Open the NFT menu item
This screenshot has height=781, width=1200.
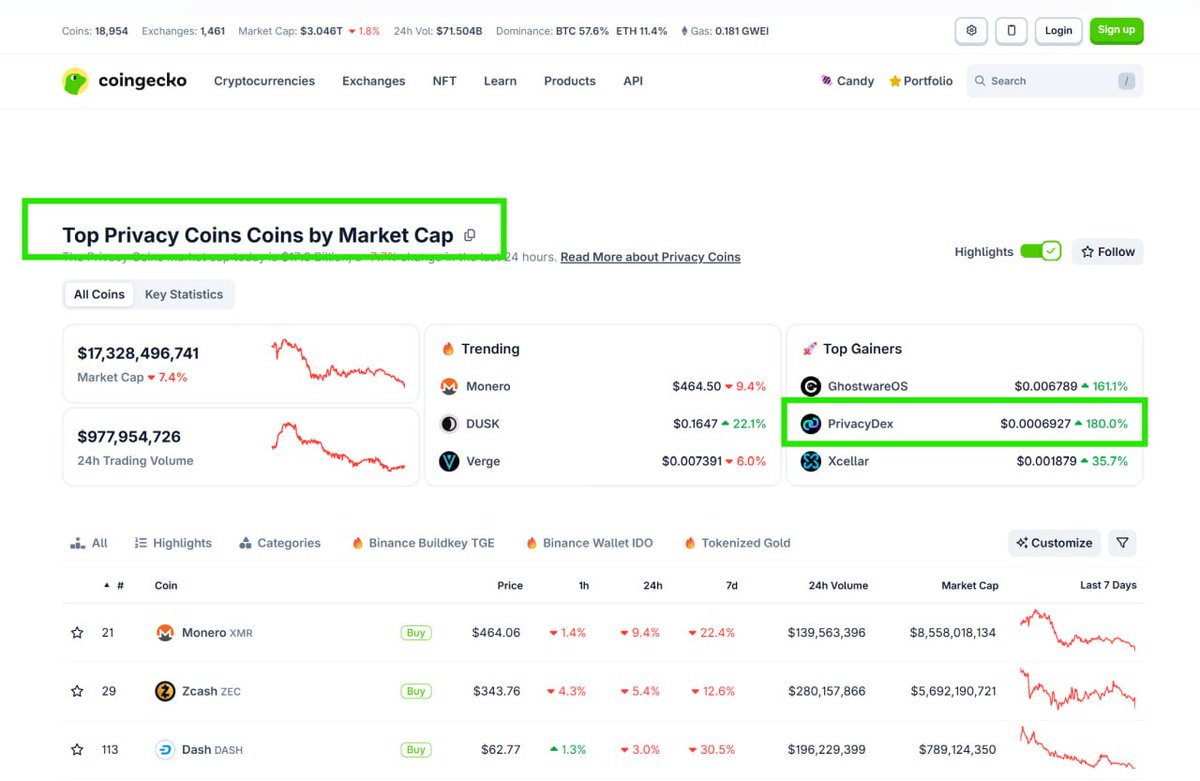(444, 80)
